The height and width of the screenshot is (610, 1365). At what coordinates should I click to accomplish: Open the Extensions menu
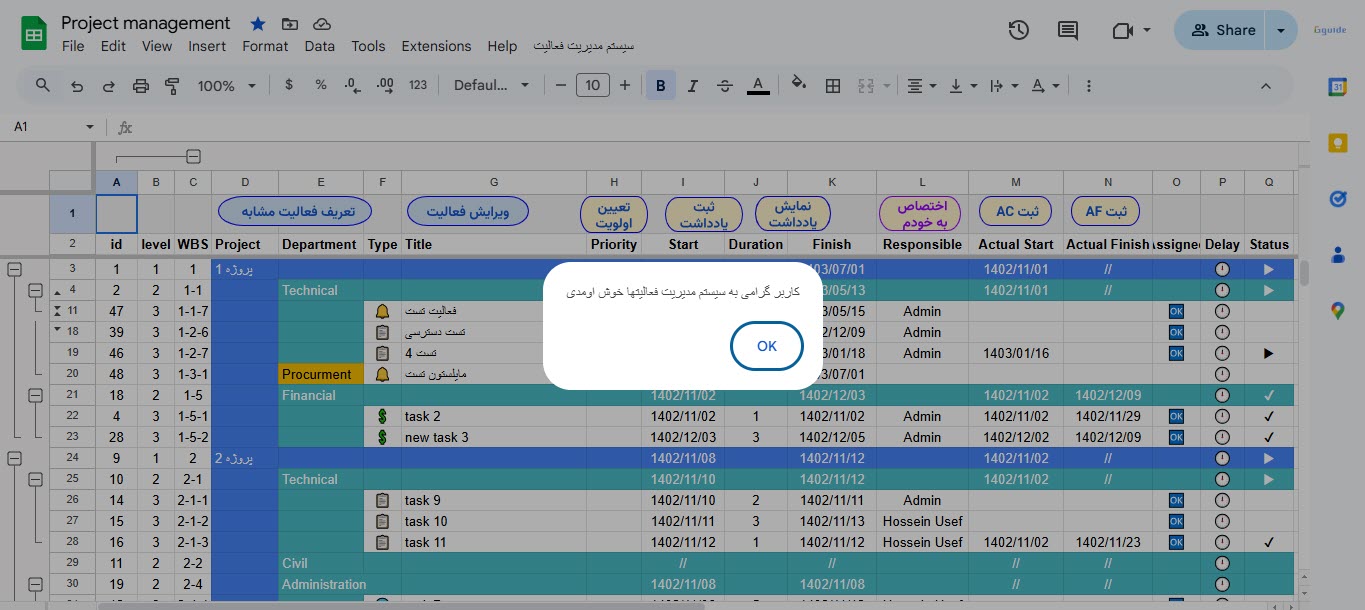436,46
